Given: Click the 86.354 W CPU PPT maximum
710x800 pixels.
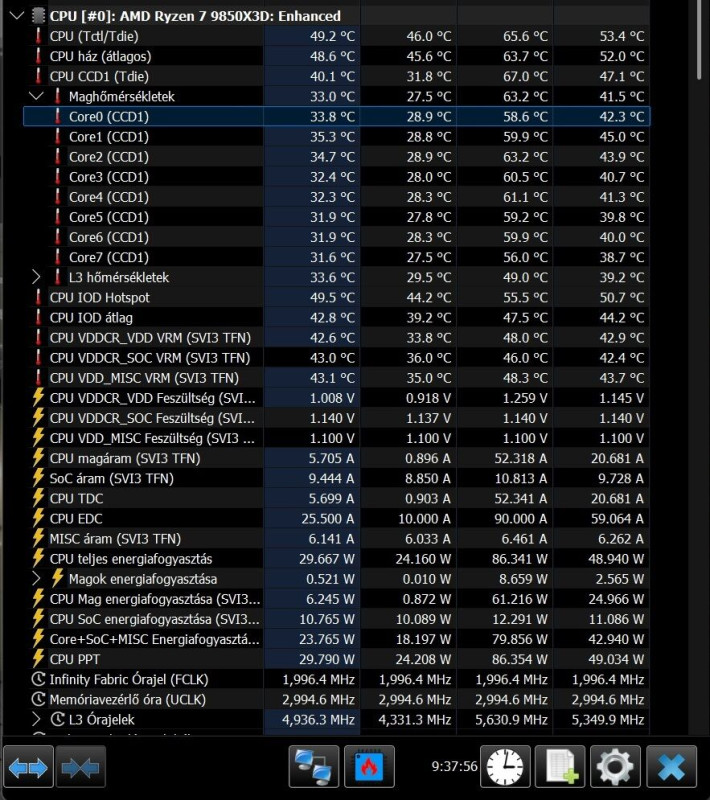Looking at the screenshot, I should coord(520,659).
